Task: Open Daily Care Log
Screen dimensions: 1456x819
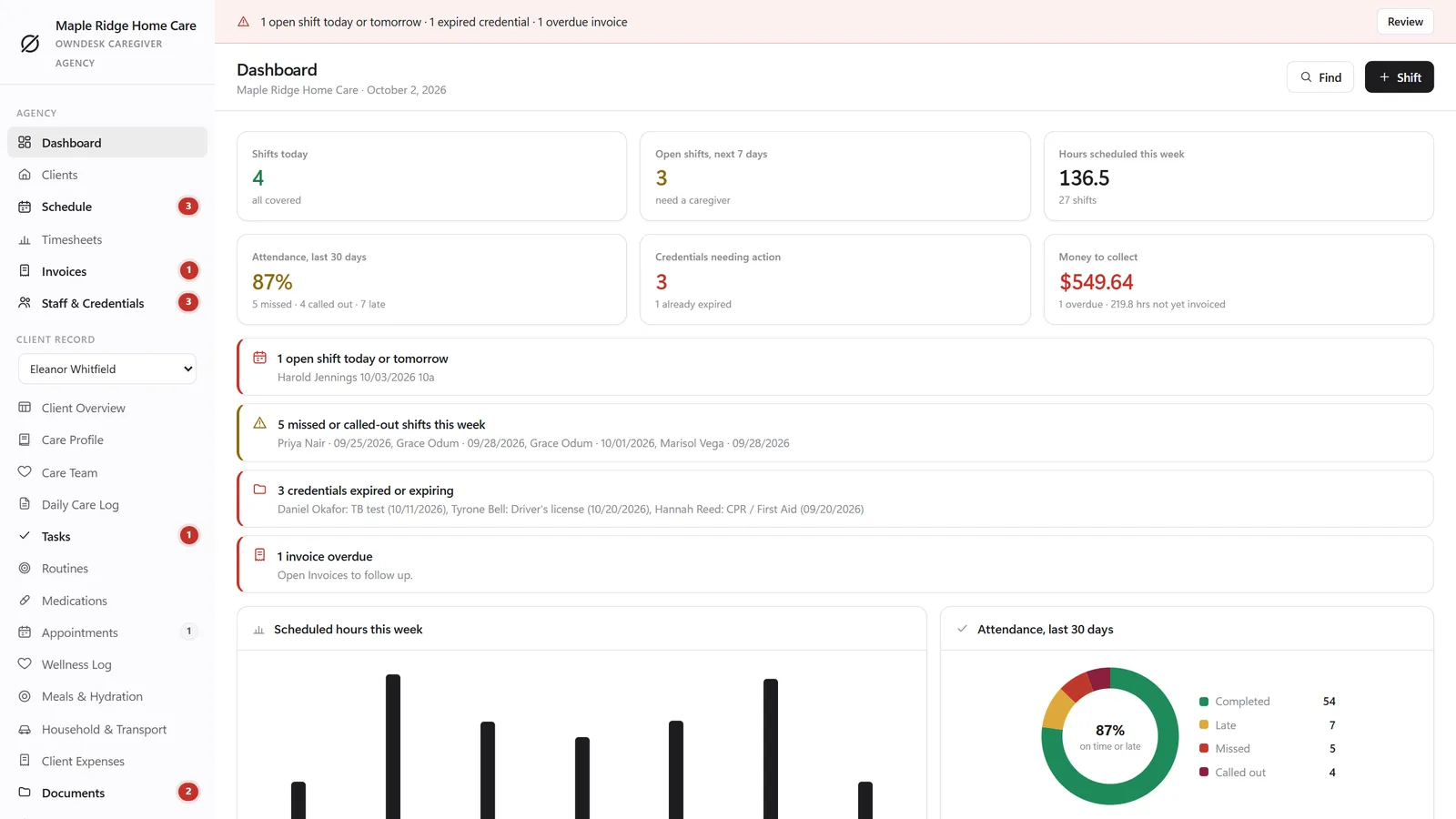Action: pyautogui.click(x=107, y=504)
